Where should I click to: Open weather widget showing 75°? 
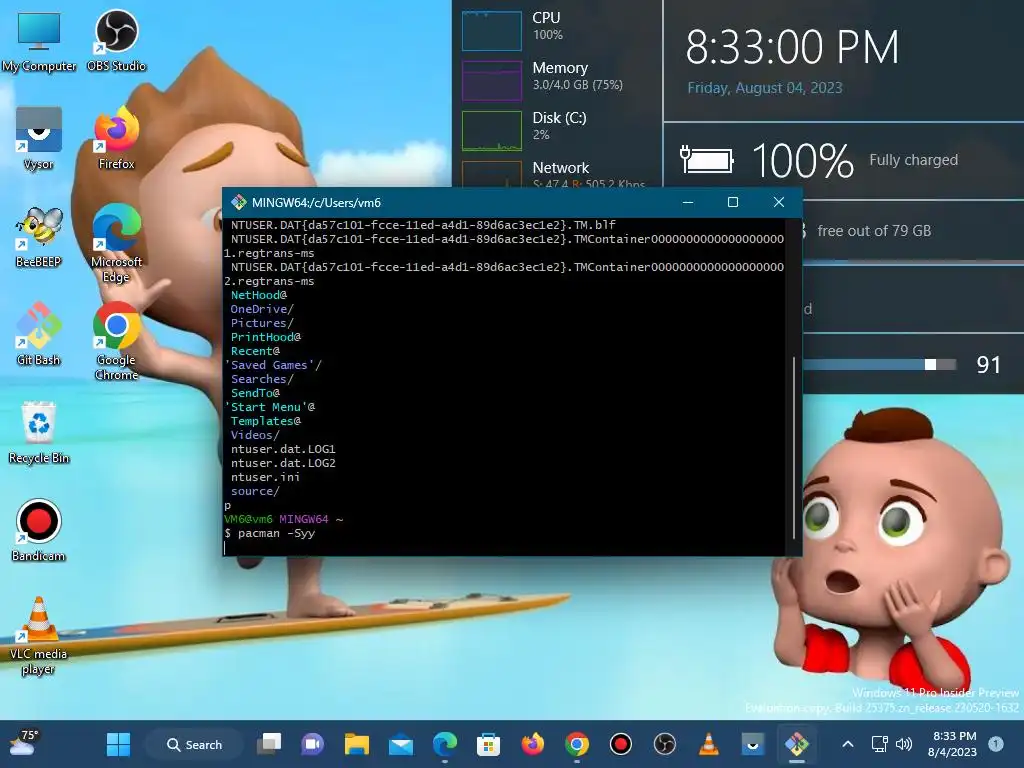coord(24,743)
